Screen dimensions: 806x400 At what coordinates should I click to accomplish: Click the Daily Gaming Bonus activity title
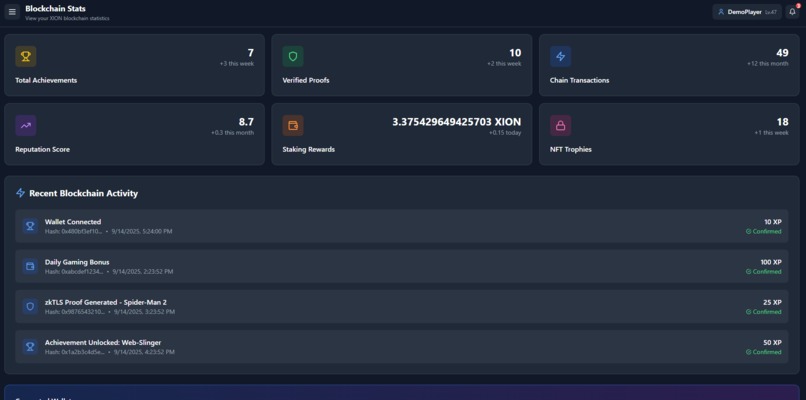(x=77, y=262)
